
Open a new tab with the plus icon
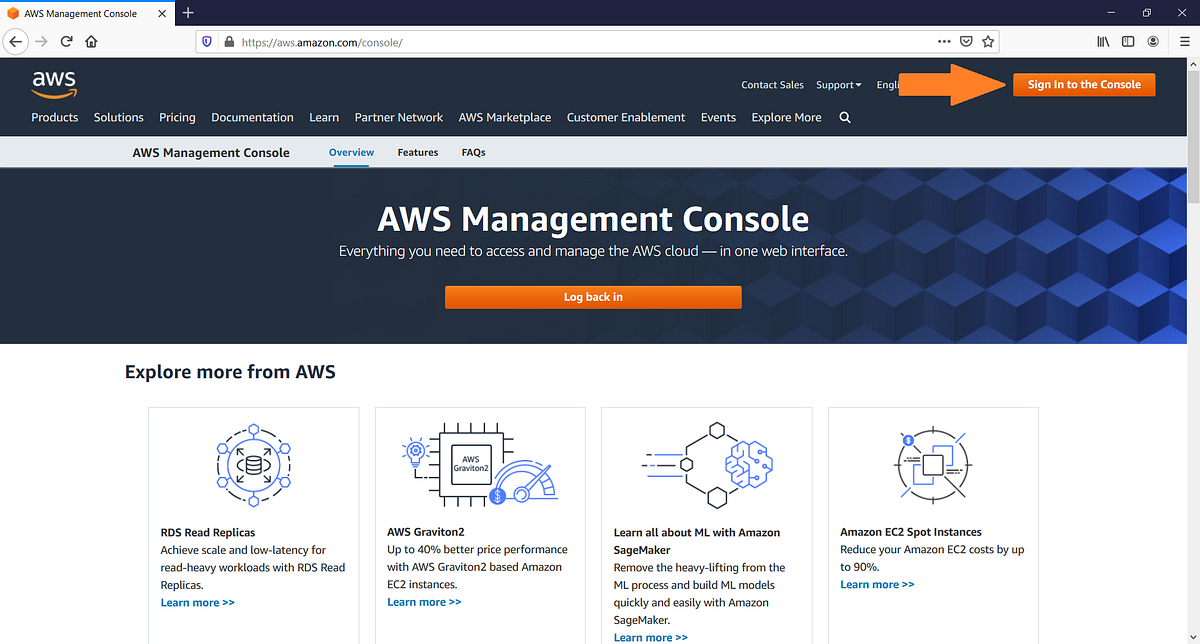click(x=188, y=13)
